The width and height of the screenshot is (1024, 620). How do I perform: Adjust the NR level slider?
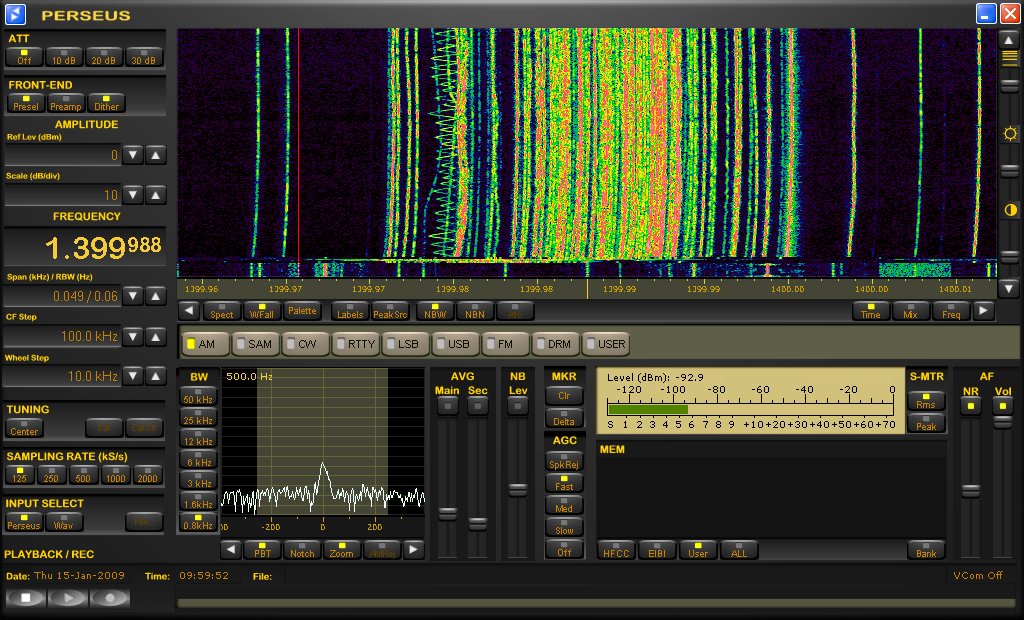tap(971, 491)
